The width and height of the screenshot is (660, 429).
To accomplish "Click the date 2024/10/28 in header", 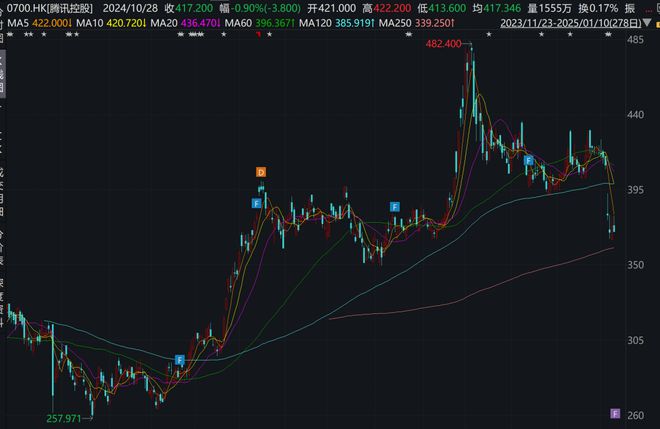I will pos(130,8).
